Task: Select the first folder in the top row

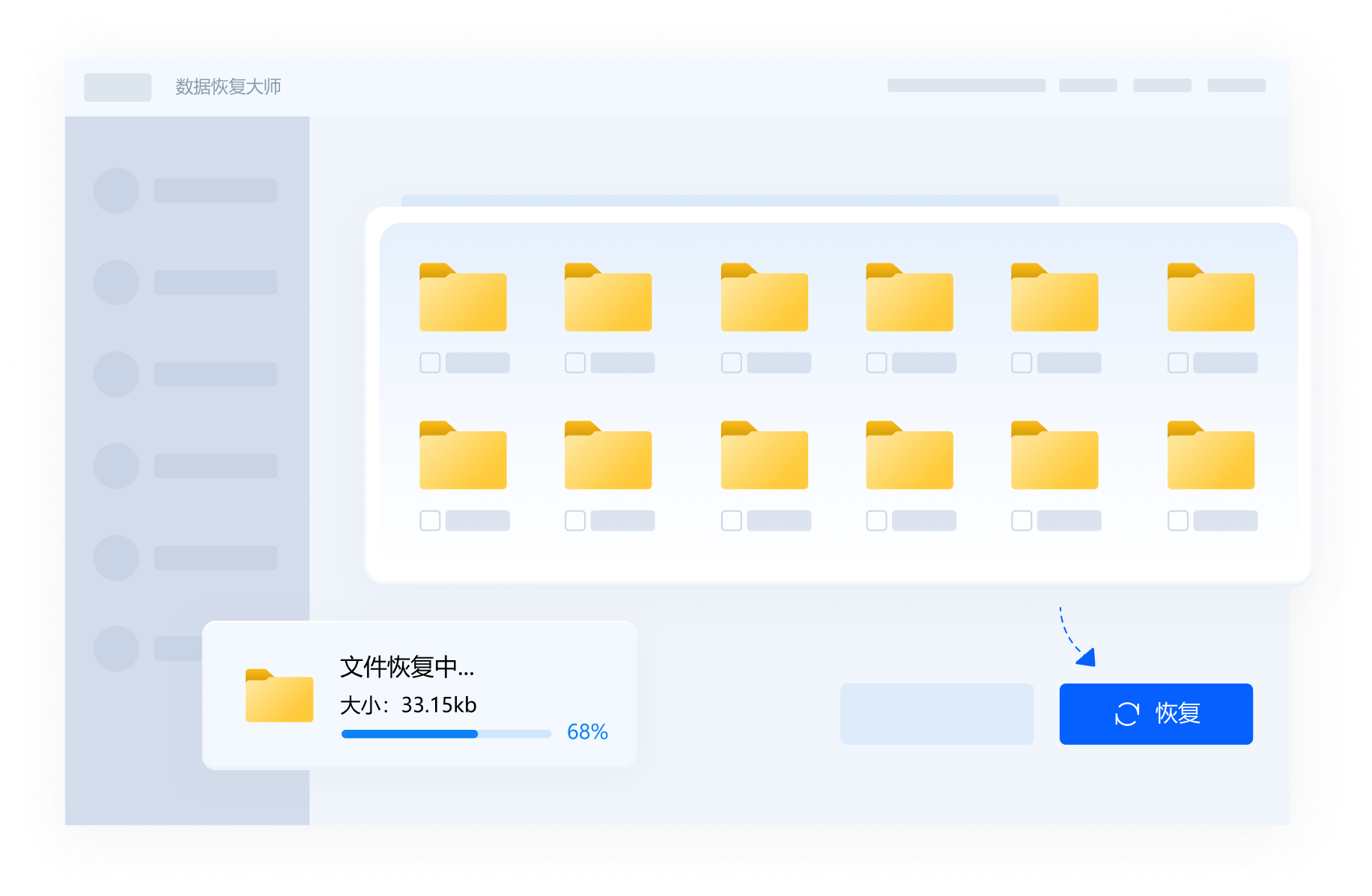Action: [463, 297]
